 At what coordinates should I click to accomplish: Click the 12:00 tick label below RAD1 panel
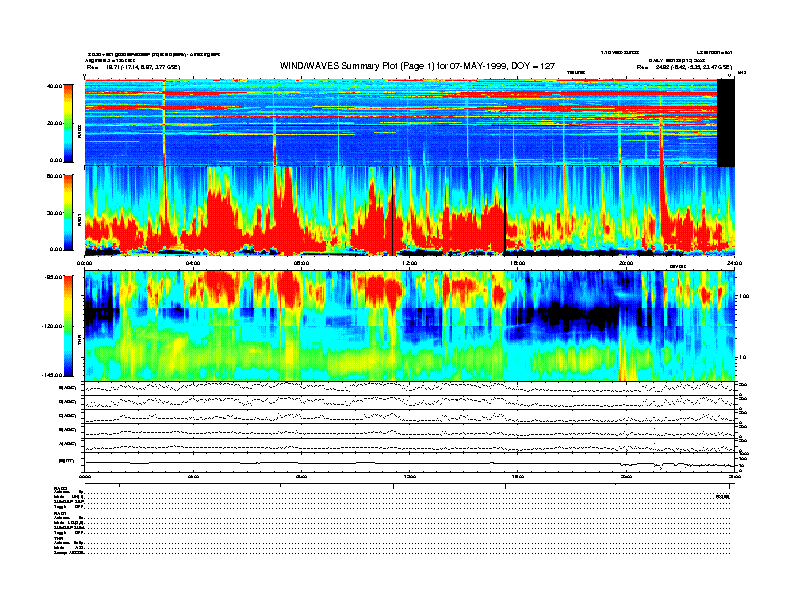410,263
